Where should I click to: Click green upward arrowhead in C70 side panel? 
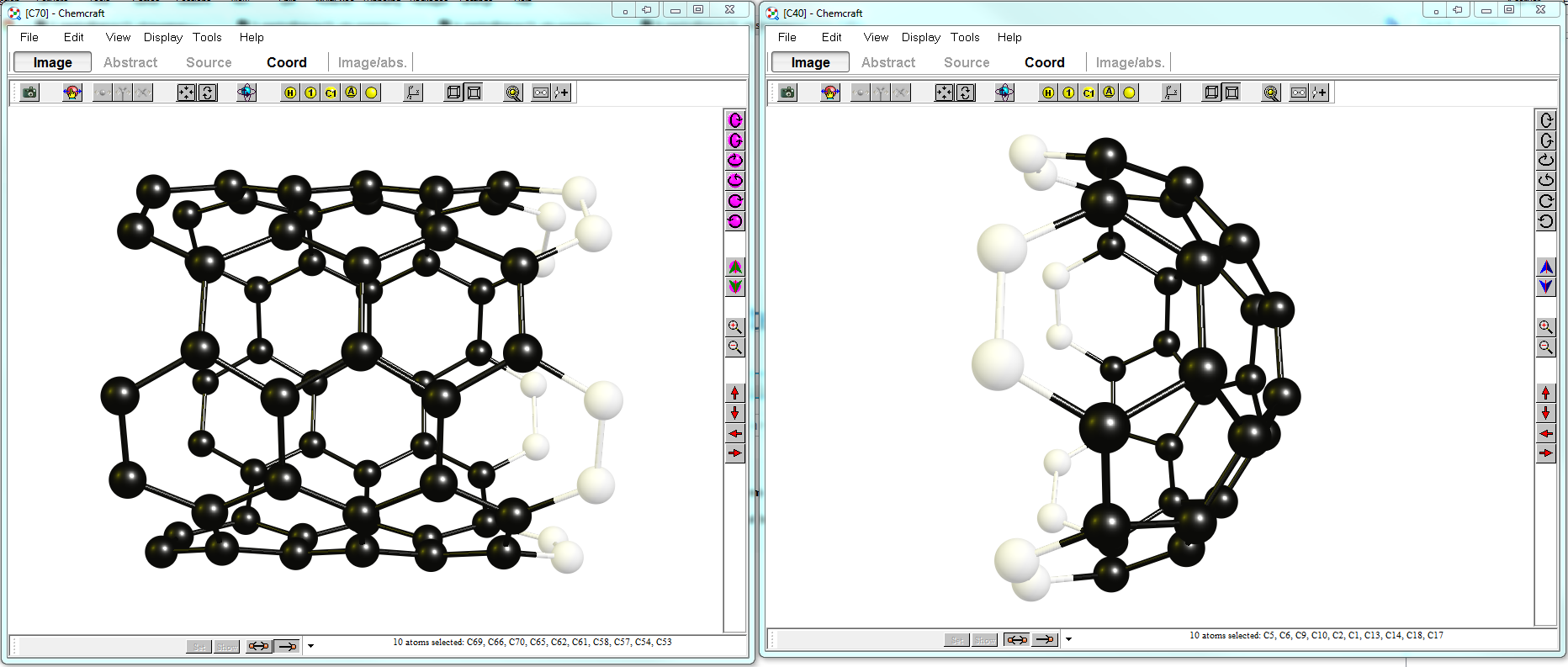[x=735, y=267]
